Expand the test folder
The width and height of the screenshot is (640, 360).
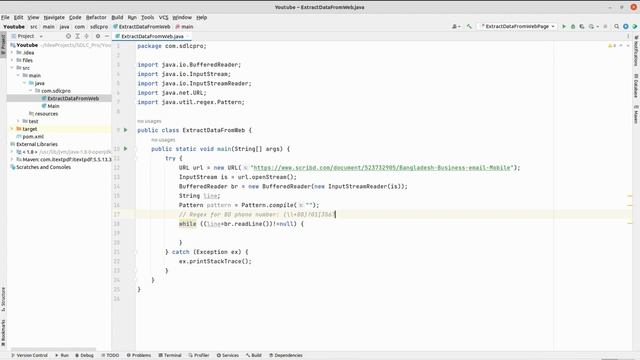[18, 121]
